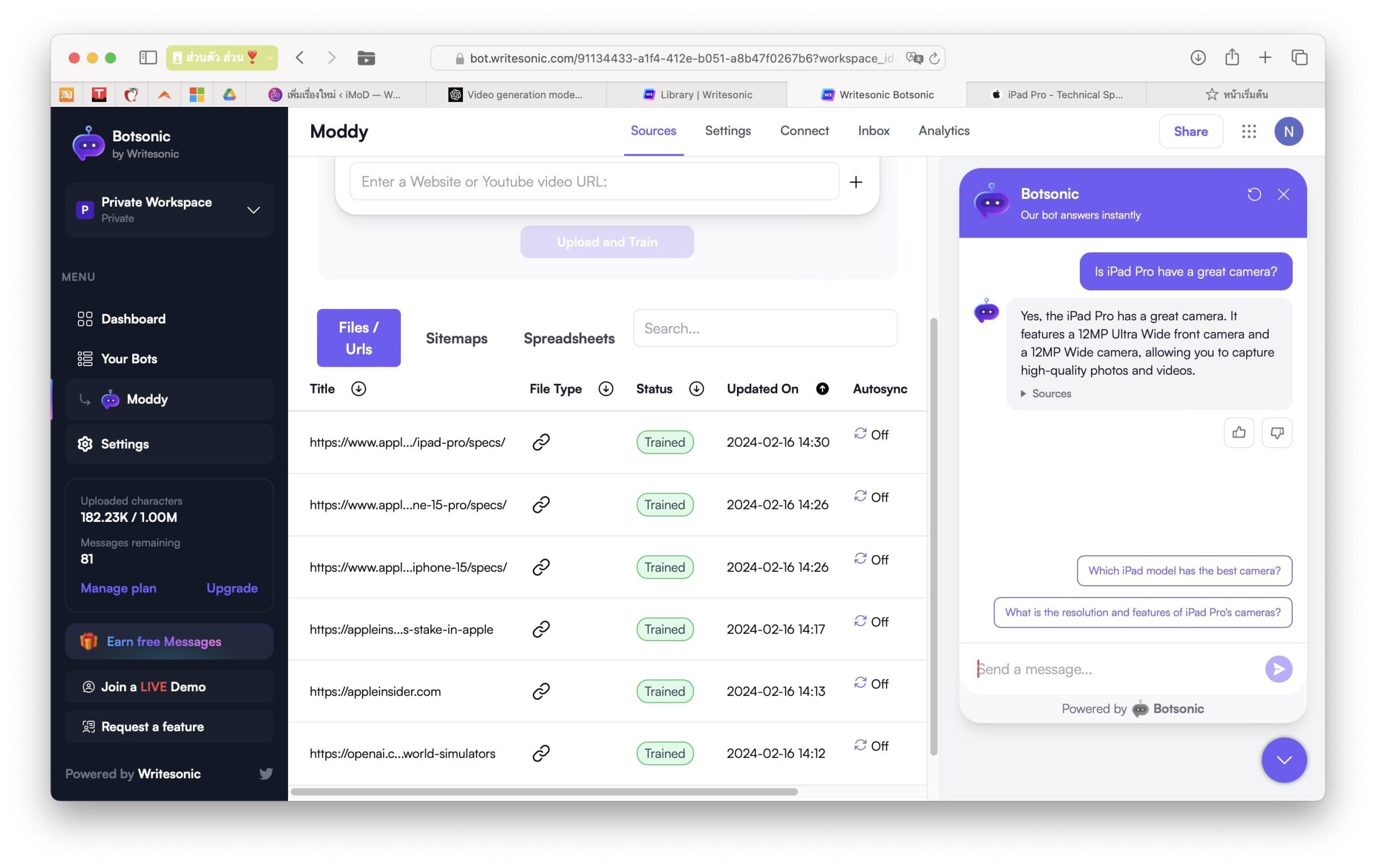
Task: Click the link icon for the ipad-pro/specs row
Action: [x=541, y=442]
